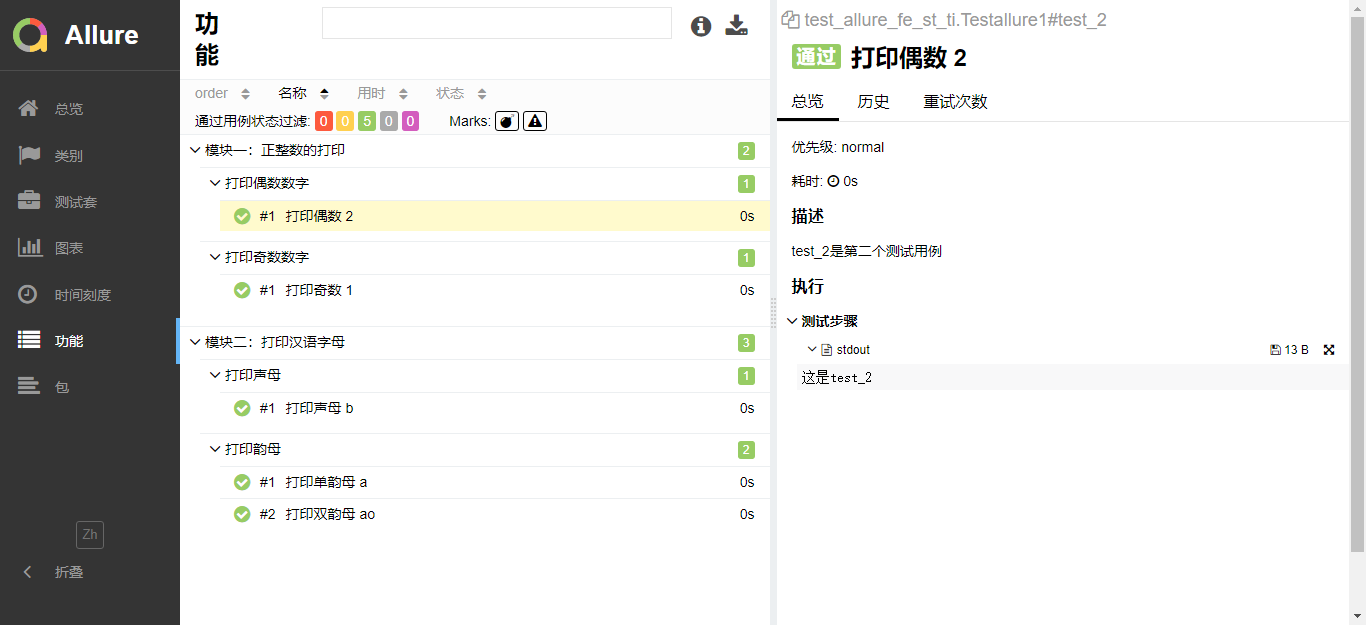Collapse the 打印韵母 node
Screen dimensions: 1366x625
(214, 449)
